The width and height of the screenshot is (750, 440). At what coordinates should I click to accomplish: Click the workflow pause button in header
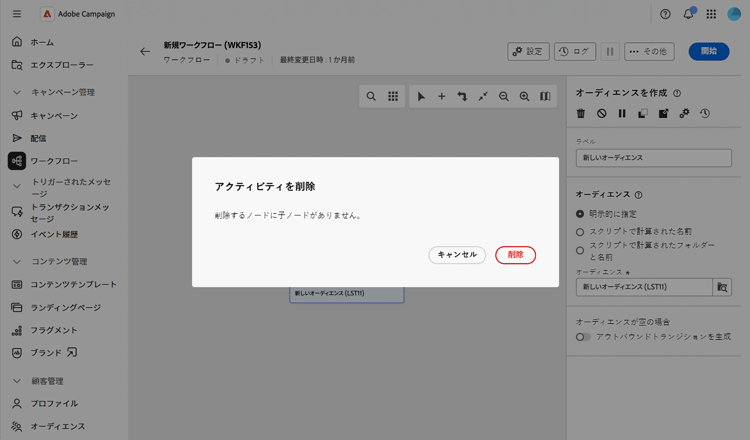click(610, 51)
